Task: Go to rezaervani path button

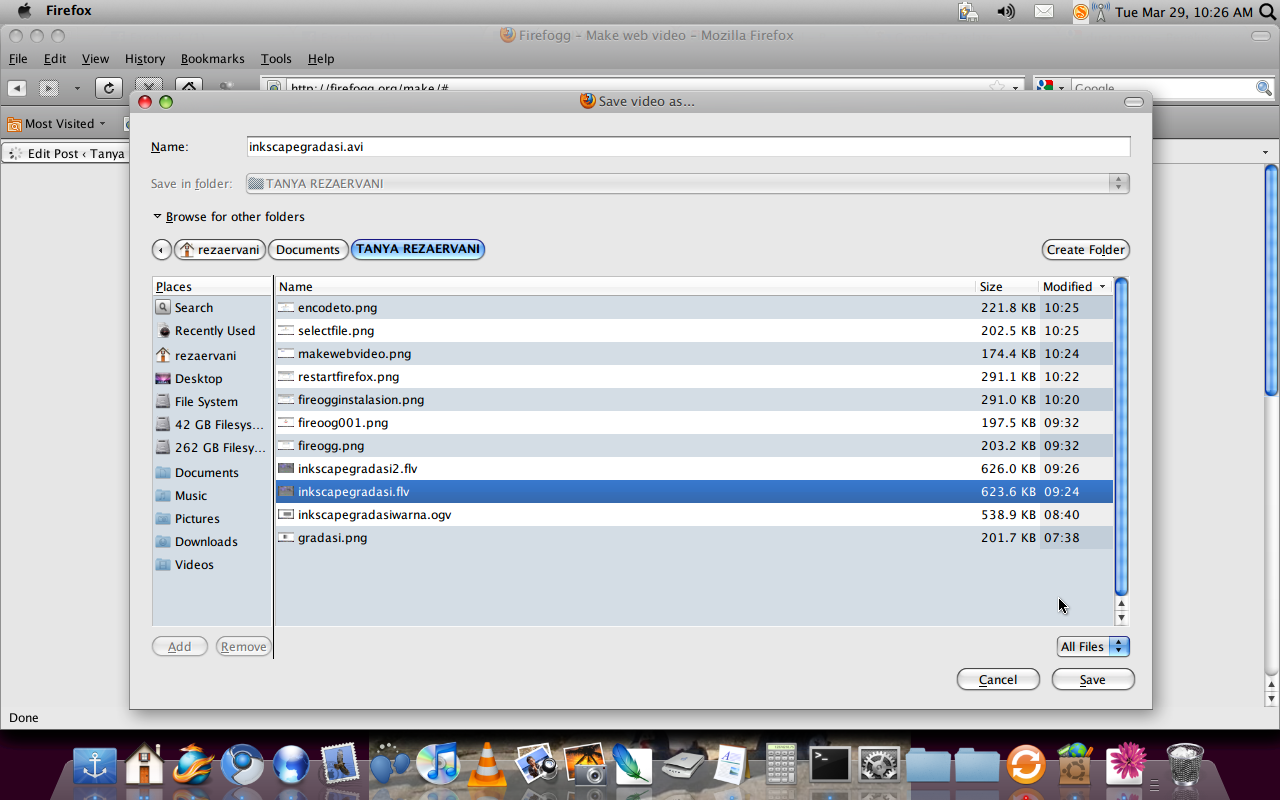Action: (x=220, y=250)
